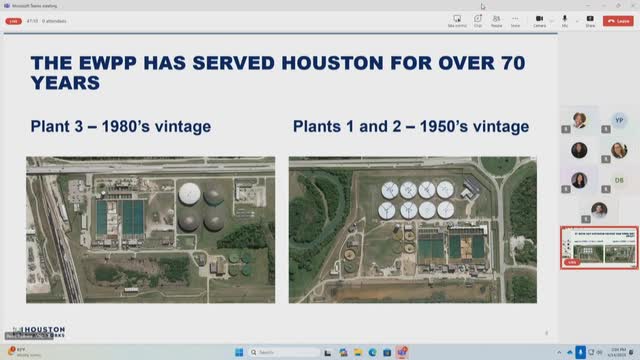Click the red LIVE indicator badge
Image resolution: width=640 pixels, height=360 pixels.
click(x=13, y=21)
